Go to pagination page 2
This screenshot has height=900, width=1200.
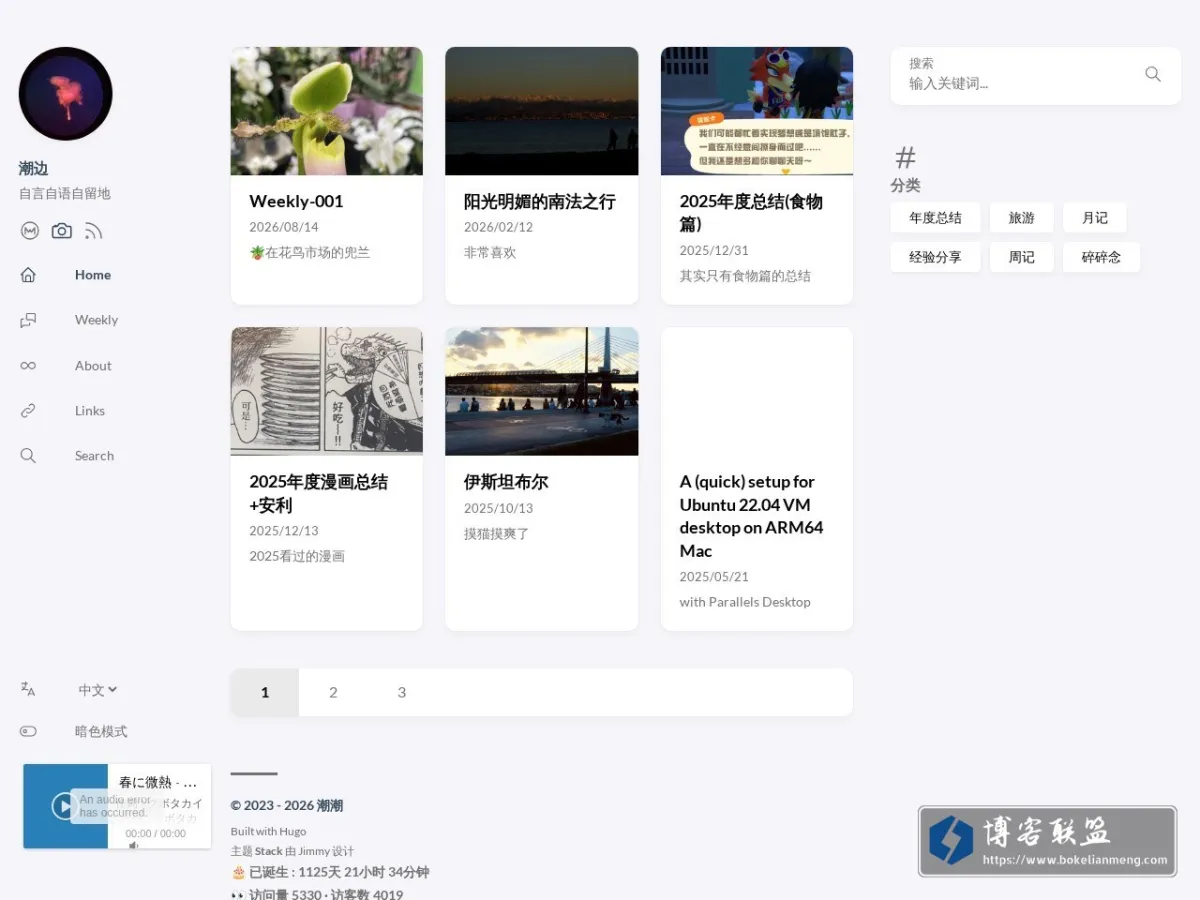pos(333,692)
